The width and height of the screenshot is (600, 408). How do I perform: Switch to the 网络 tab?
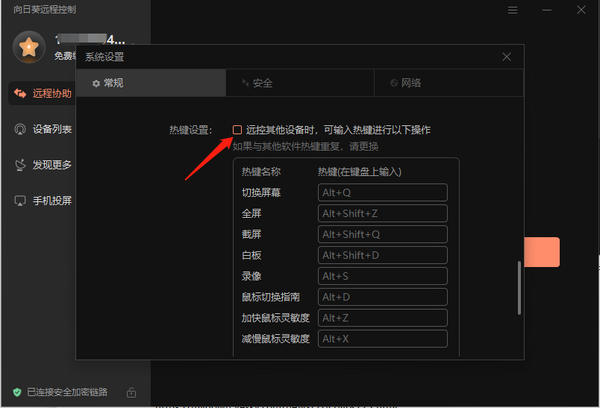(x=448, y=83)
